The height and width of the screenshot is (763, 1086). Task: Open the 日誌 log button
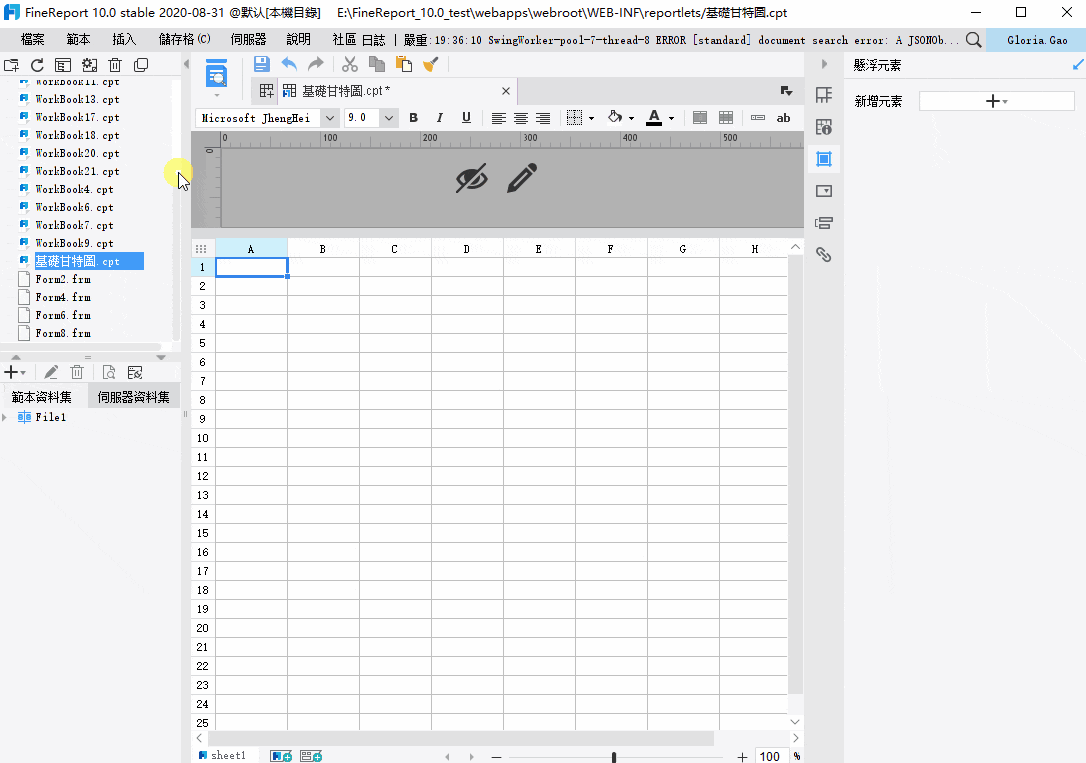pos(374,40)
